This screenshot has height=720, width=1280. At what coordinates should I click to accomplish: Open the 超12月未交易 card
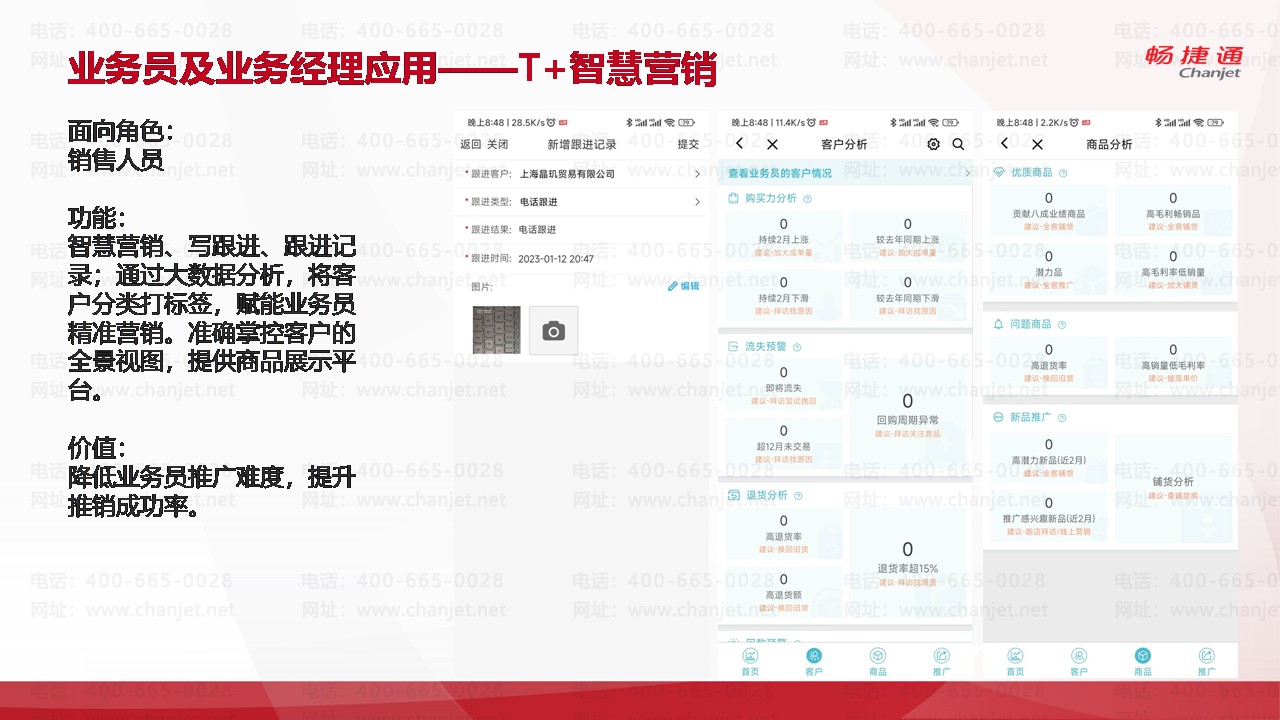783,443
